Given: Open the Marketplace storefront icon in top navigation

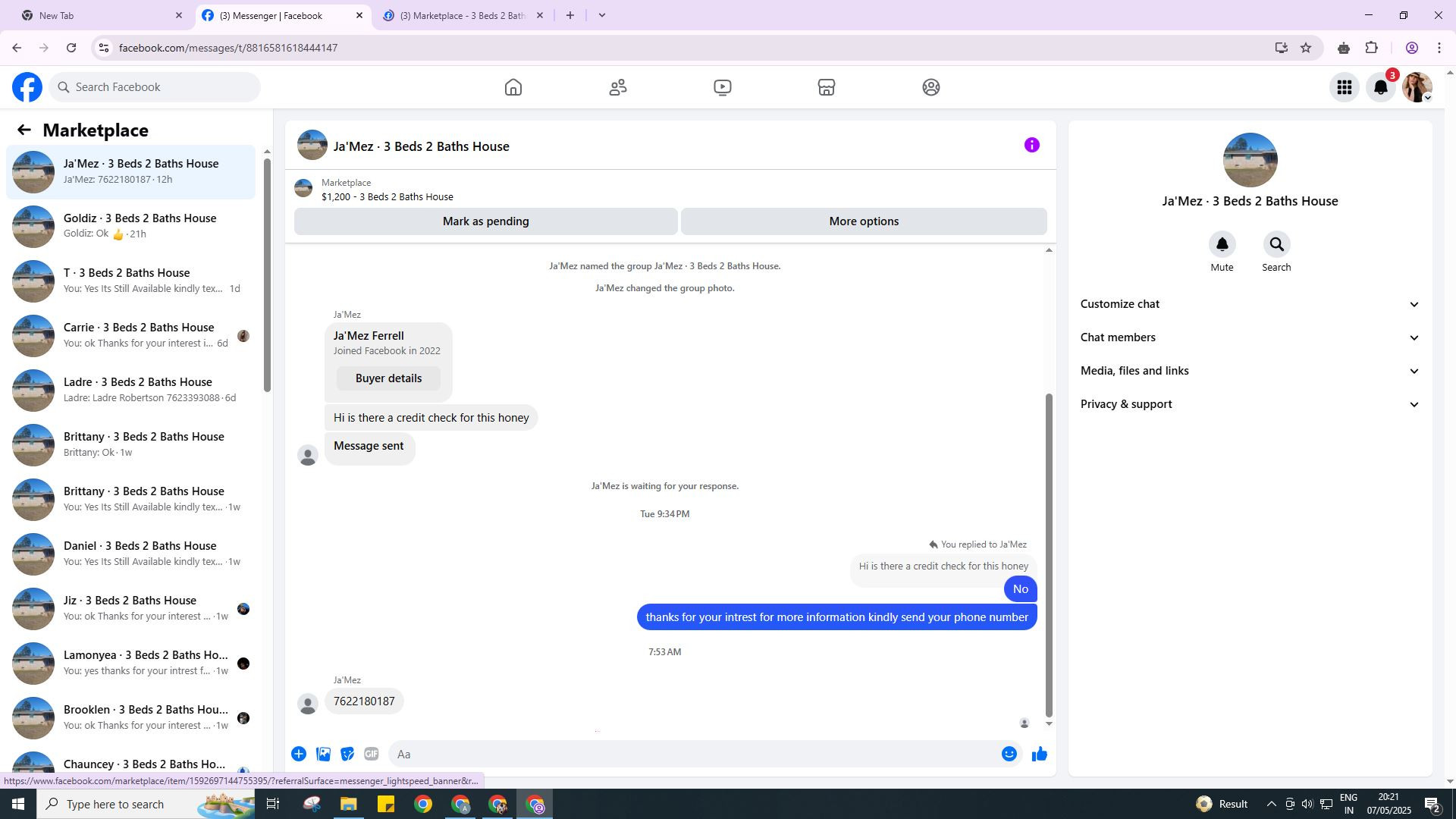Looking at the screenshot, I should point(826,87).
